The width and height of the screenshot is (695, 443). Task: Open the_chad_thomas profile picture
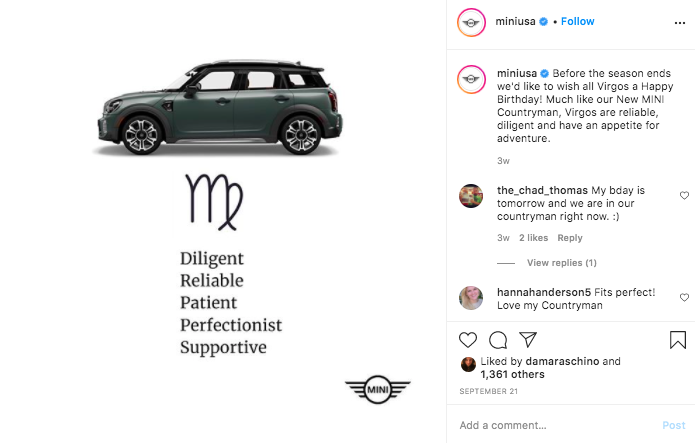click(x=471, y=196)
